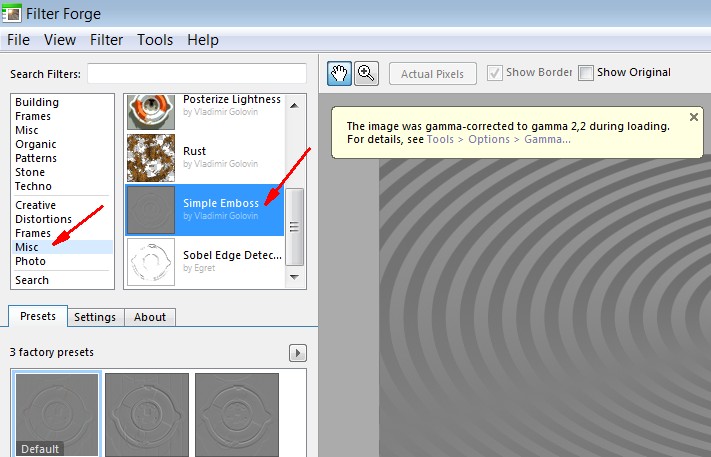The image size is (711, 457).
Task: Select the third factory preset thumbnail
Action: point(237,415)
